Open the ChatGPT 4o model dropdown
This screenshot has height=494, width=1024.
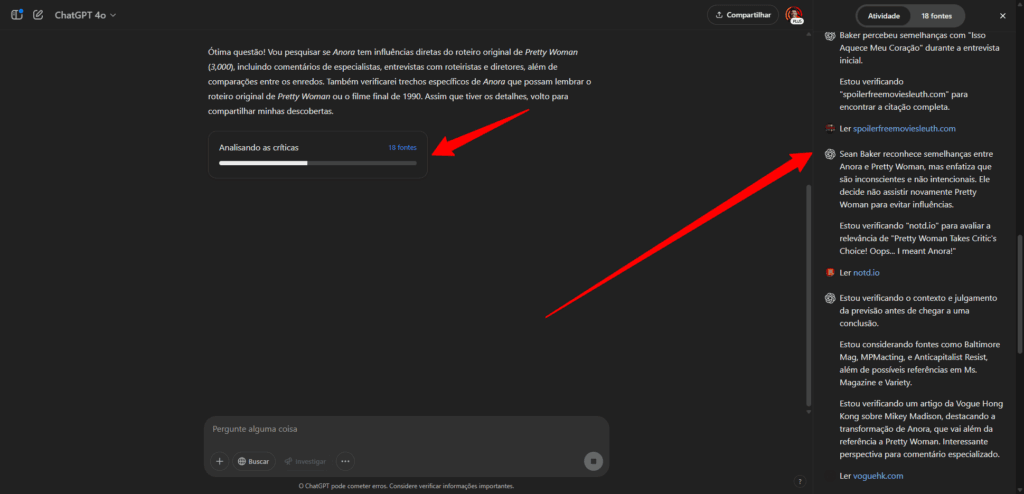point(85,14)
